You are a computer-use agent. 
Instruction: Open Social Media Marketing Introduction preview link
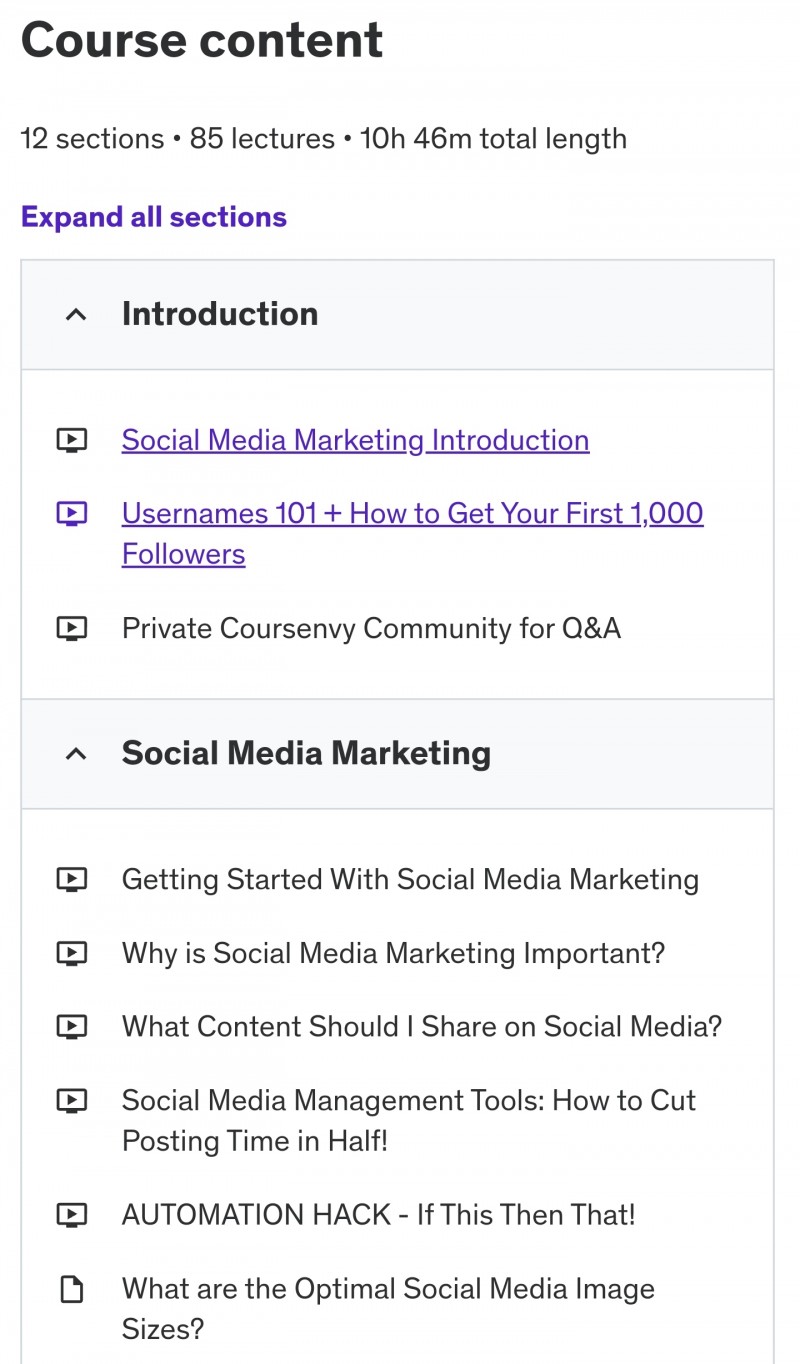[x=355, y=440]
